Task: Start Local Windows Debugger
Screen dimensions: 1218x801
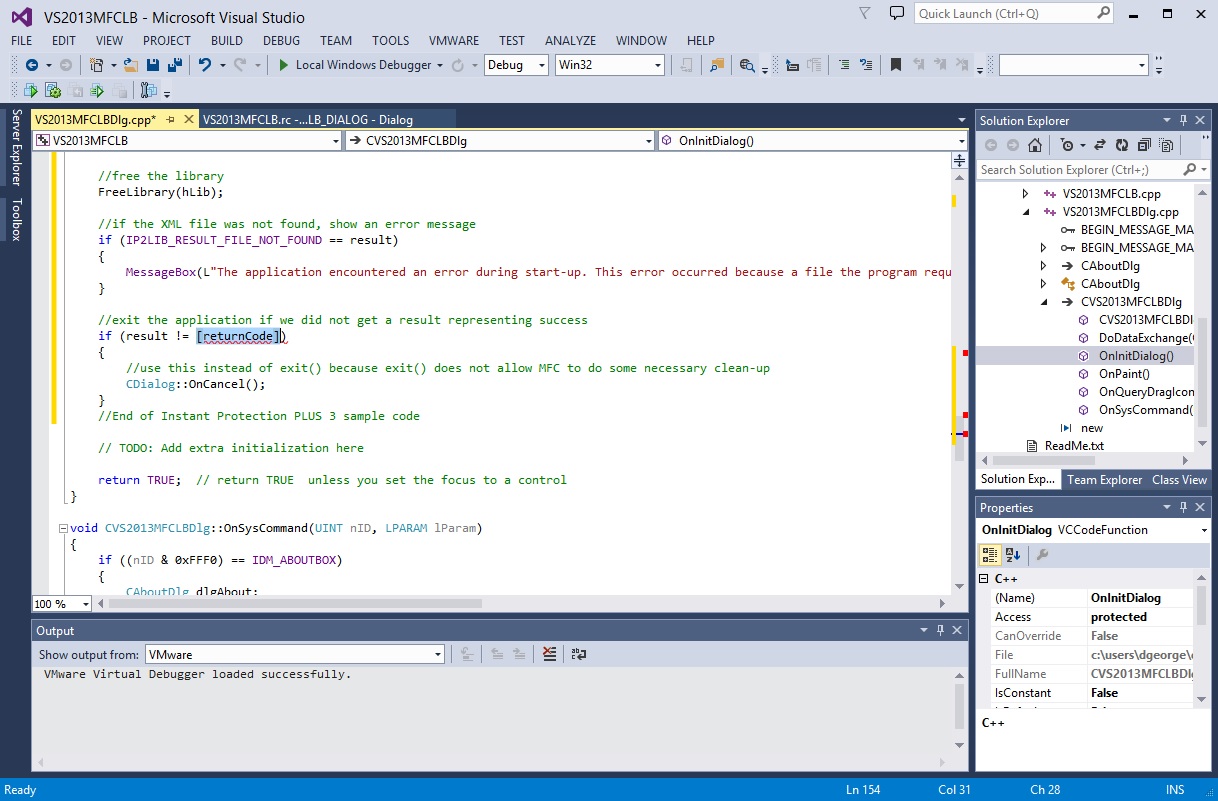Action: pyautogui.click(x=357, y=65)
